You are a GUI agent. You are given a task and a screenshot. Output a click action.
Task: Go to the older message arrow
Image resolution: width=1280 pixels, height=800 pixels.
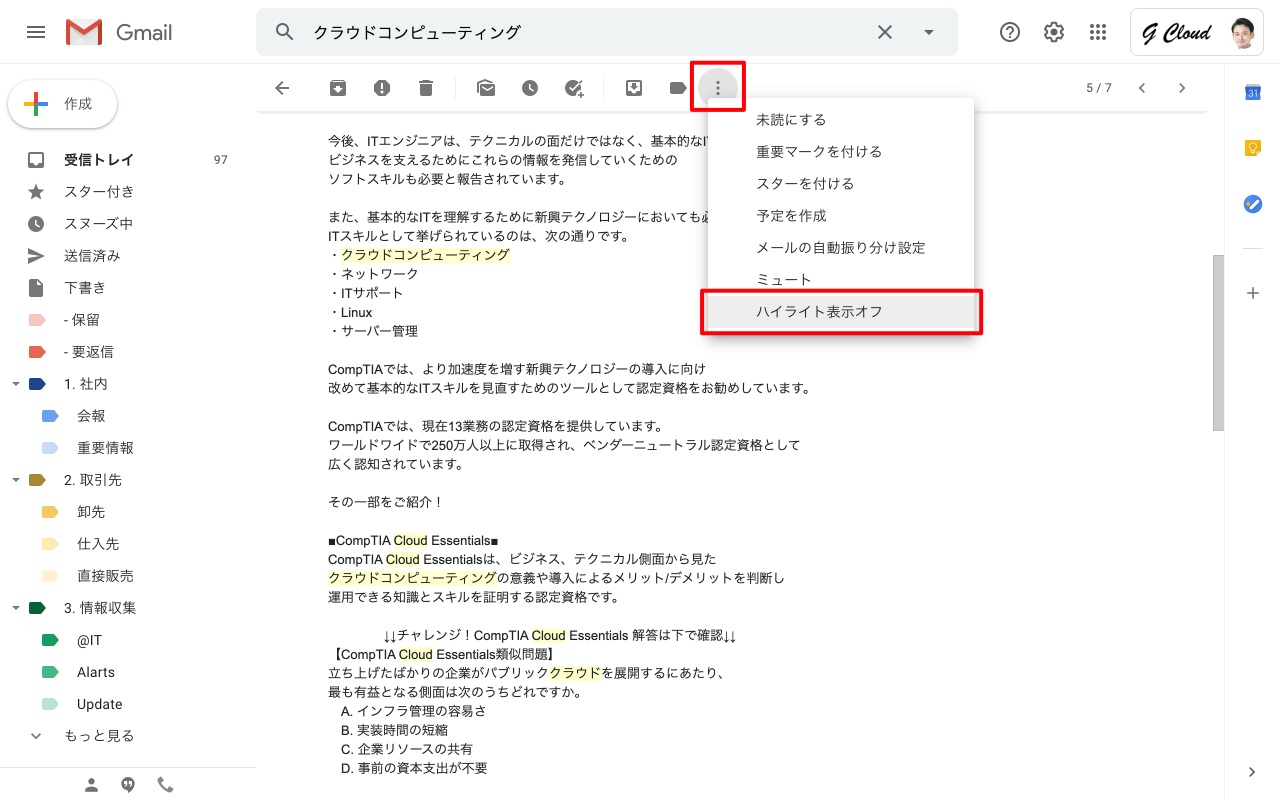(1182, 88)
